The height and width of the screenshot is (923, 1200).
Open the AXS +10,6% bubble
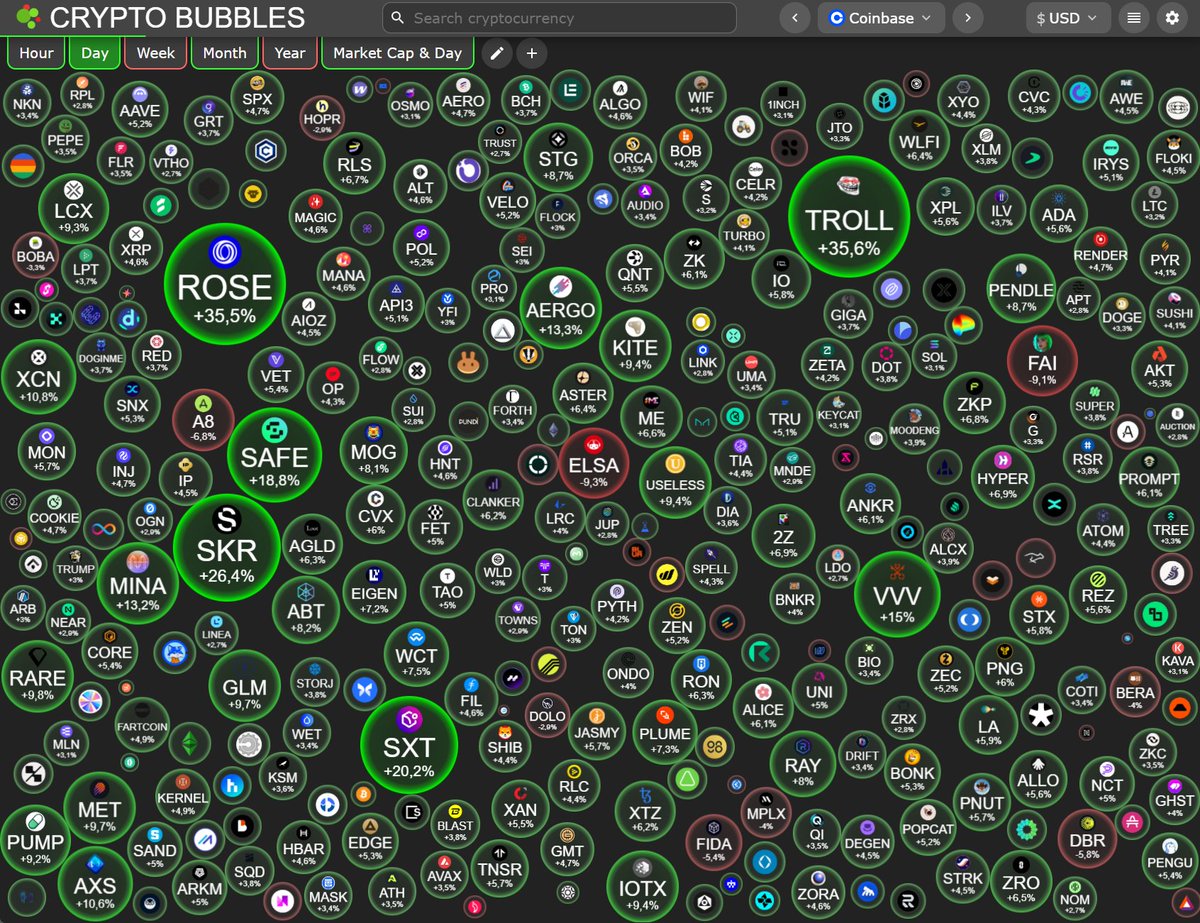coord(95,882)
